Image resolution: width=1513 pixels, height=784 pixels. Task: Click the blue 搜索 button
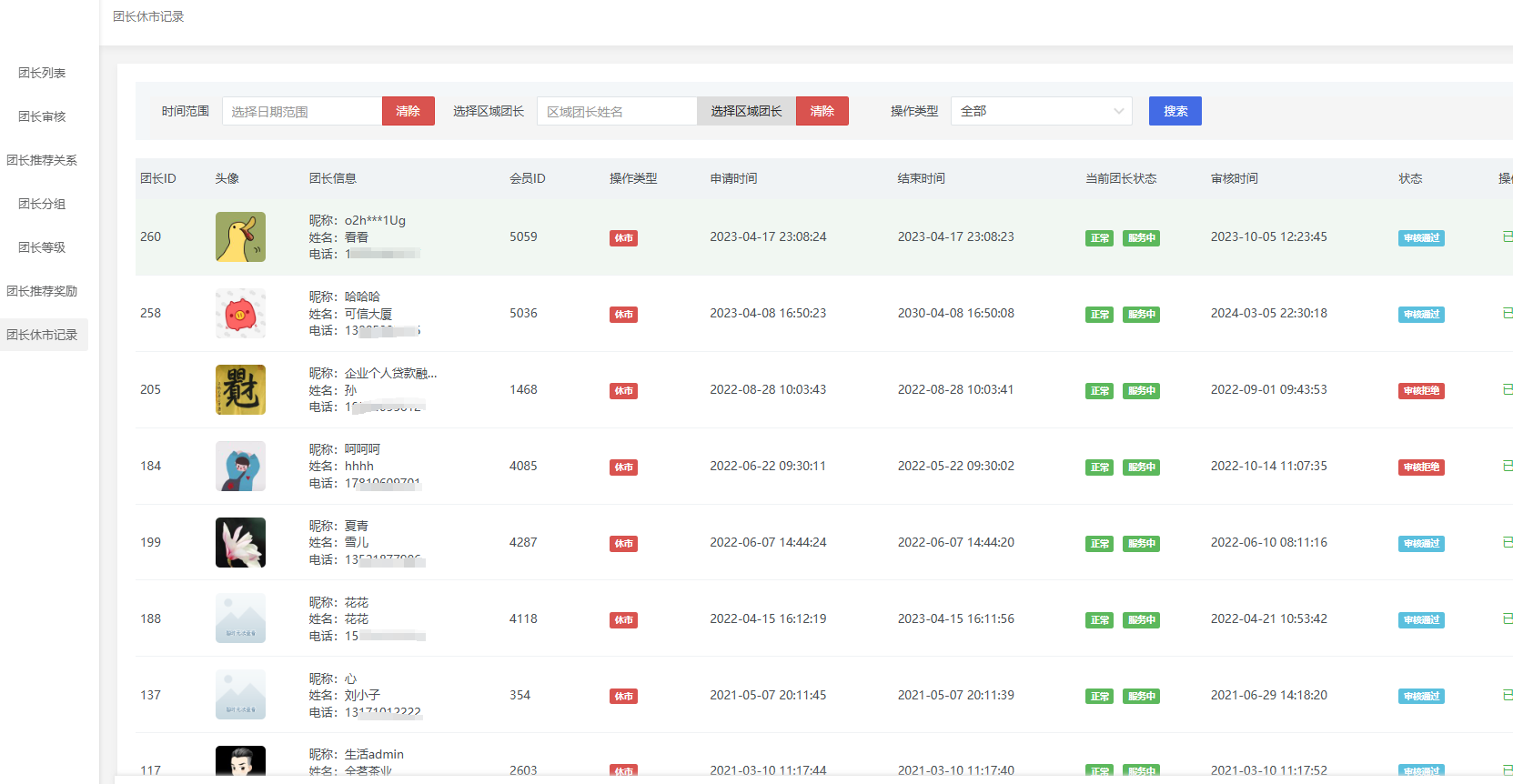tap(1175, 111)
